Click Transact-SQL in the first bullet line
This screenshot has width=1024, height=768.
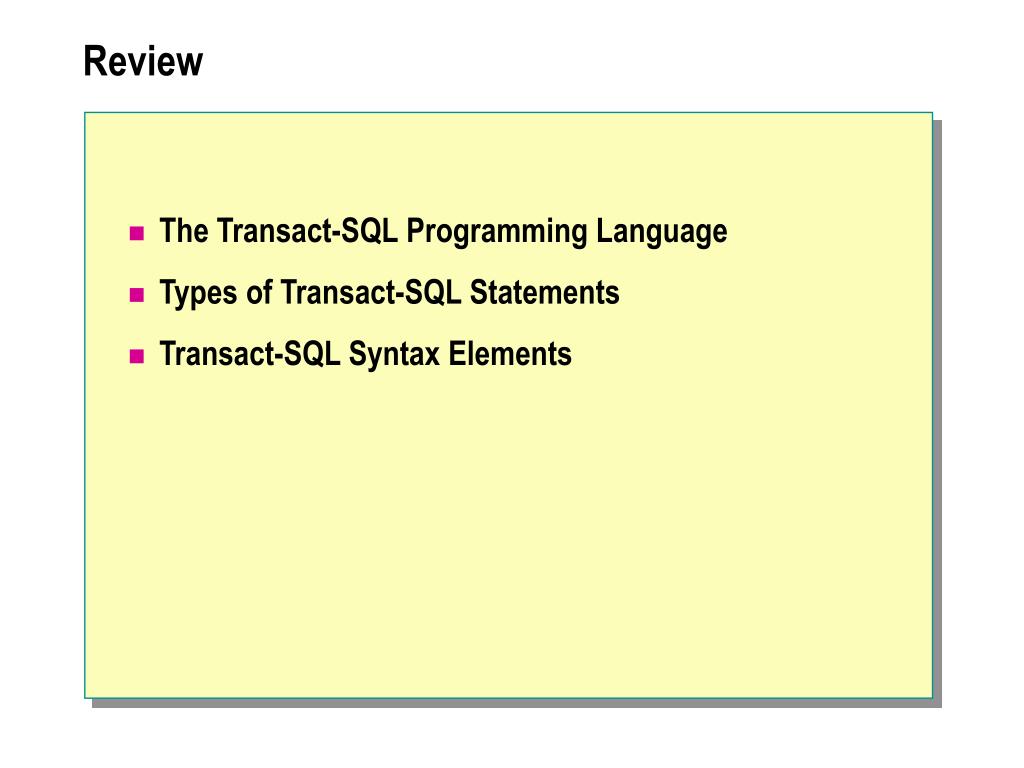308,231
